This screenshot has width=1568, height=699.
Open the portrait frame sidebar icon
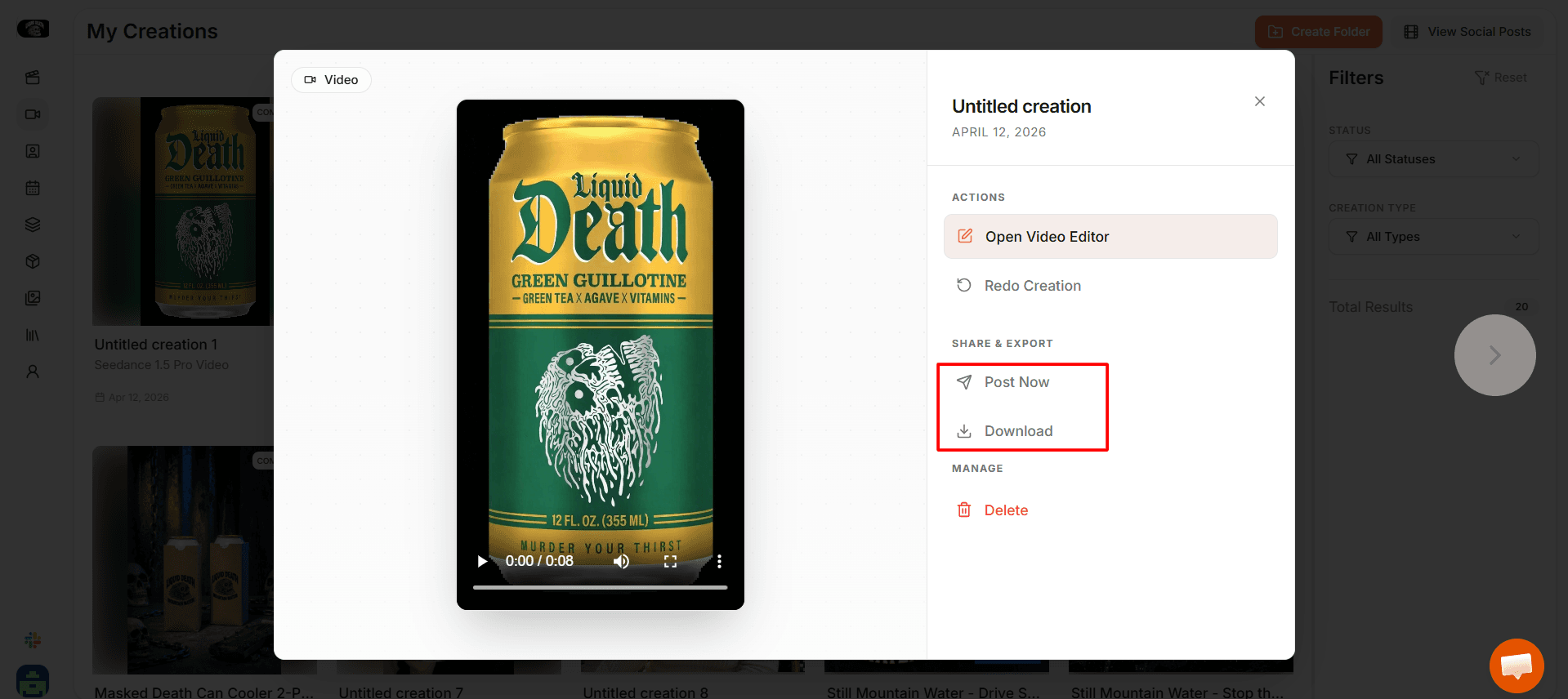[x=33, y=151]
